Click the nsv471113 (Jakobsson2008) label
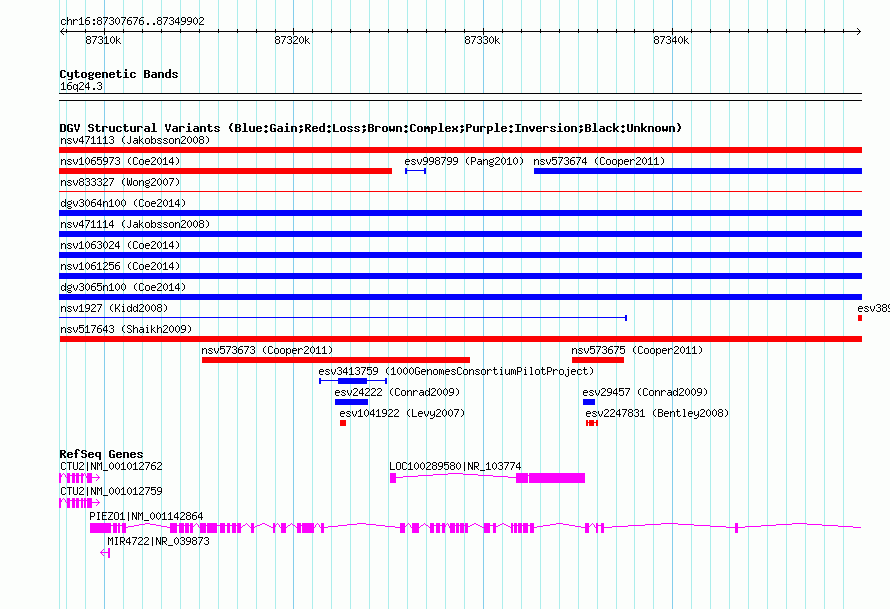This screenshot has width=890, height=609. click(135, 140)
